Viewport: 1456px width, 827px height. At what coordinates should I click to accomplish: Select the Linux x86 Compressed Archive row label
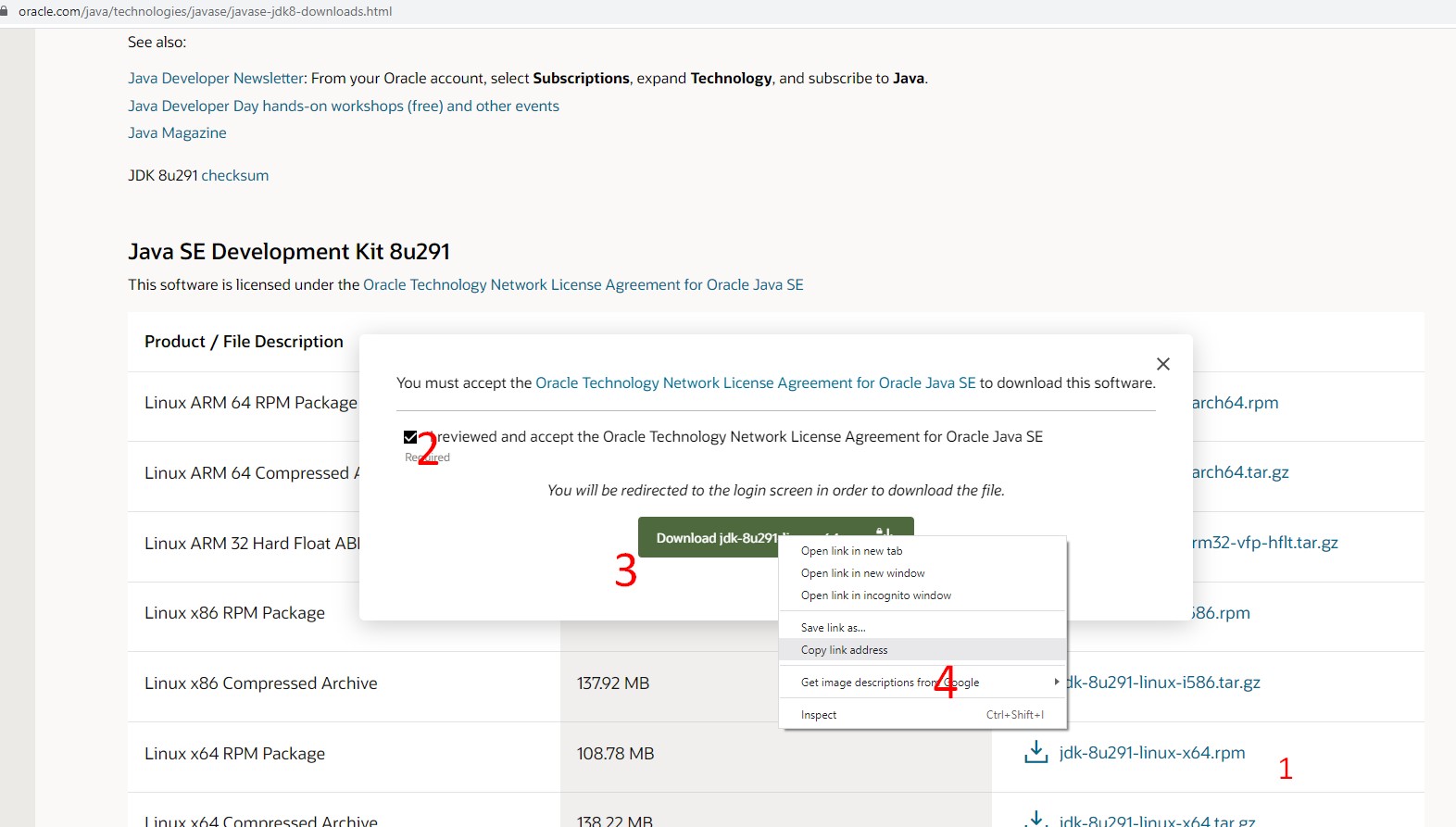coord(261,683)
